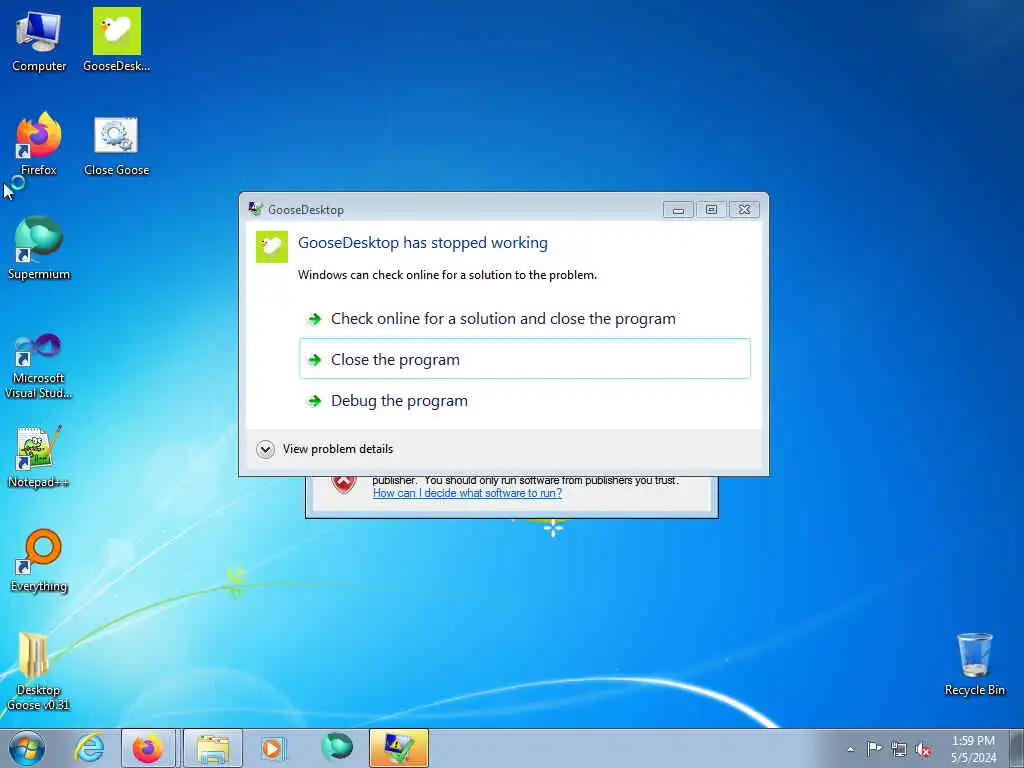Open Supermium from the taskbar

tap(337, 748)
